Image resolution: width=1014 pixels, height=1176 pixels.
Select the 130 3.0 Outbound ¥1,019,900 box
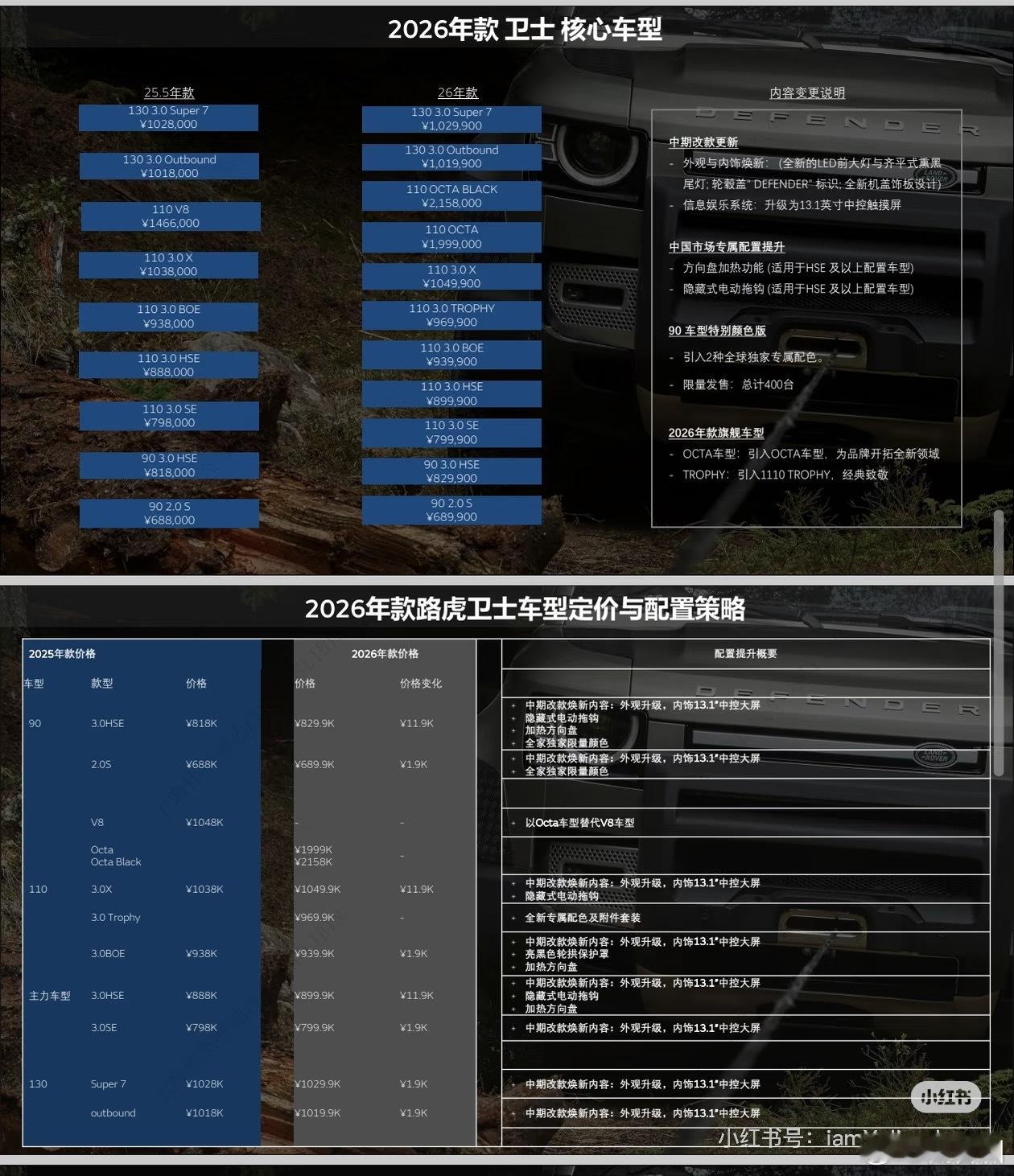[x=451, y=157]
